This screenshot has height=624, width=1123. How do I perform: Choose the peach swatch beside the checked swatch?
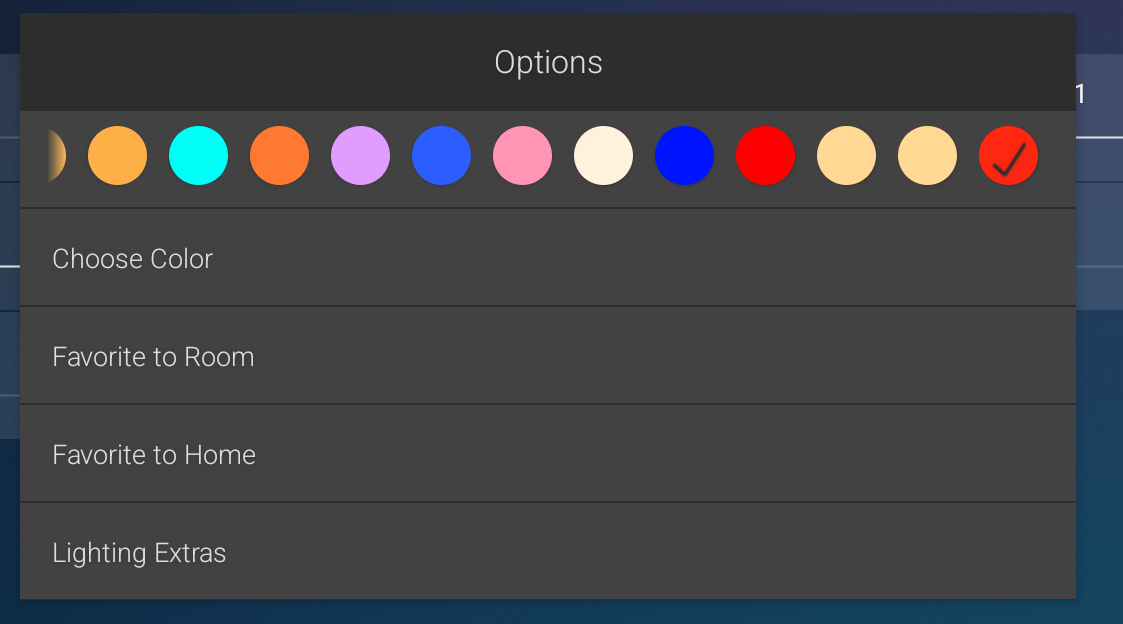coord(927,156)
